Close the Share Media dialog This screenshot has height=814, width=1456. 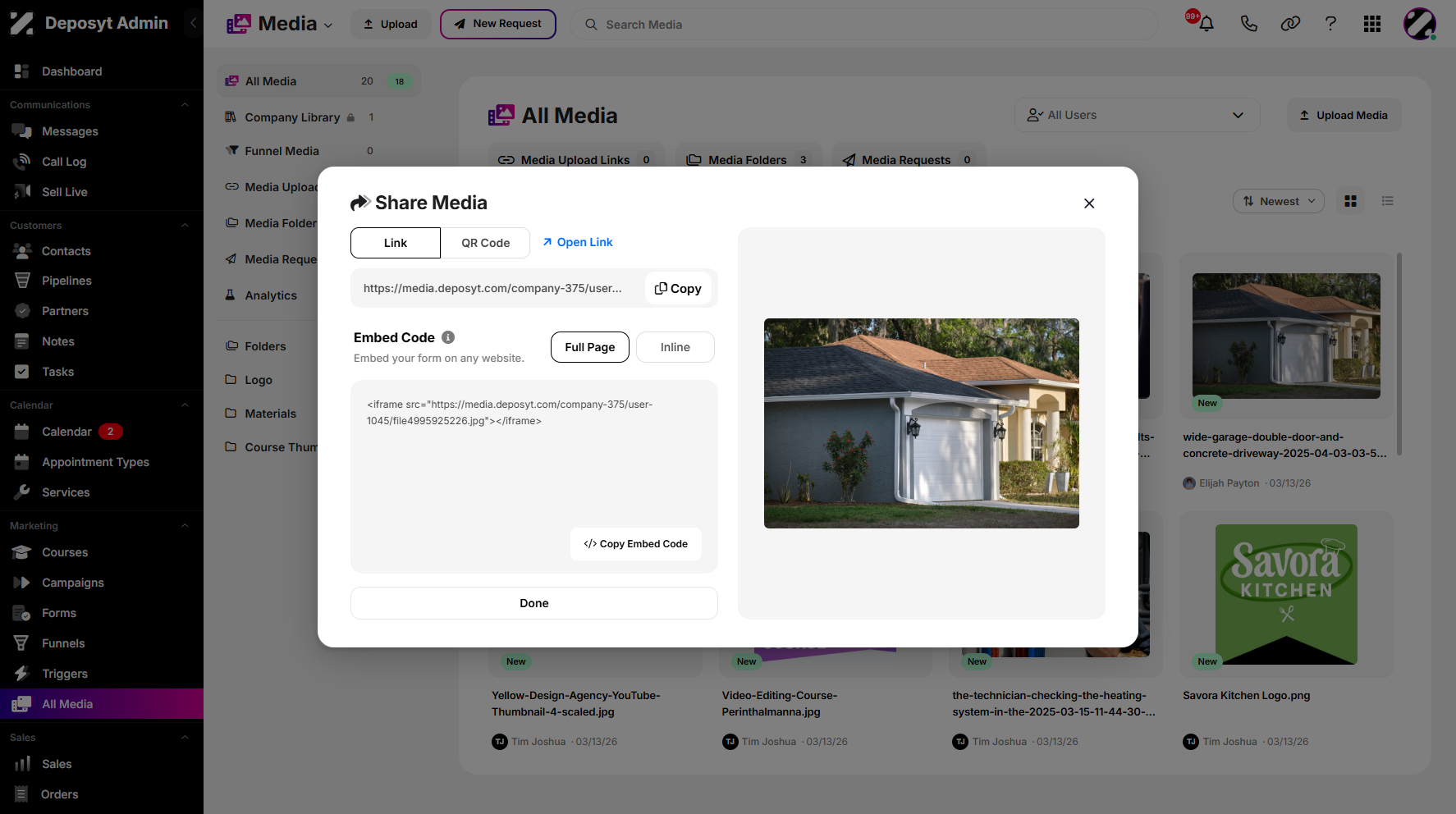click(1089, 203)
